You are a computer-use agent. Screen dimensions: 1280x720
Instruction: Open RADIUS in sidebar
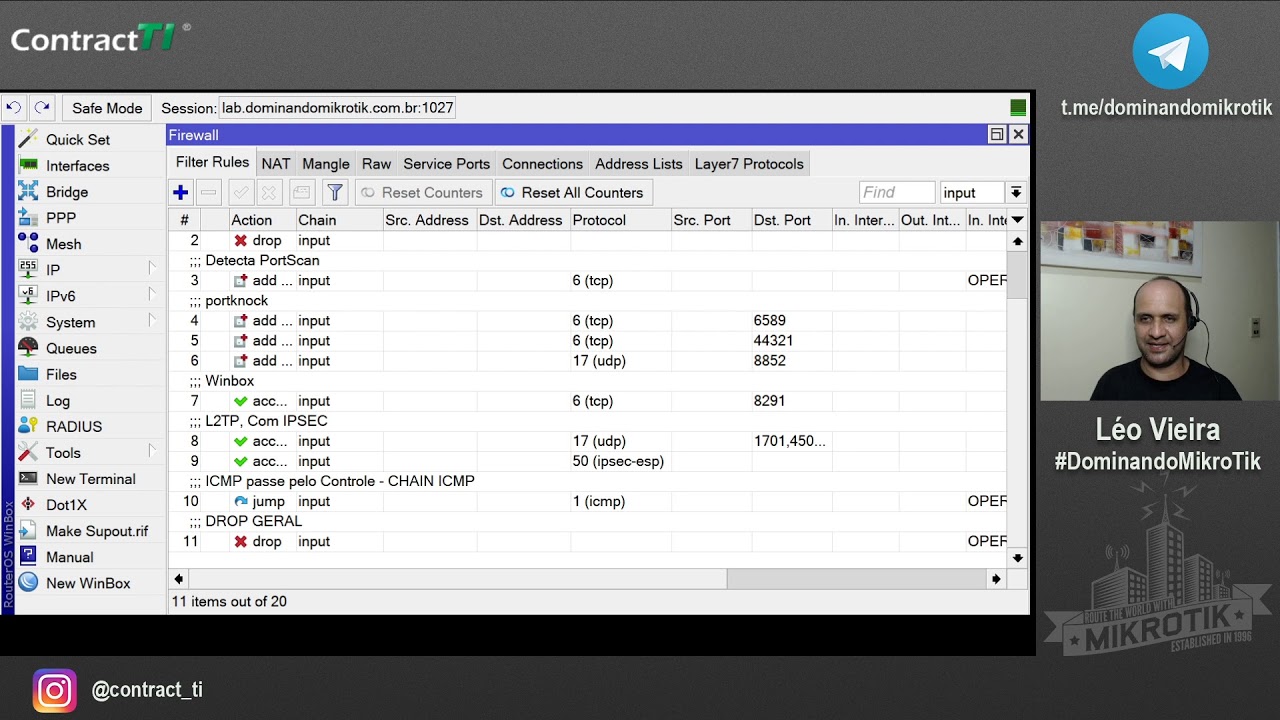click(74, 426)
